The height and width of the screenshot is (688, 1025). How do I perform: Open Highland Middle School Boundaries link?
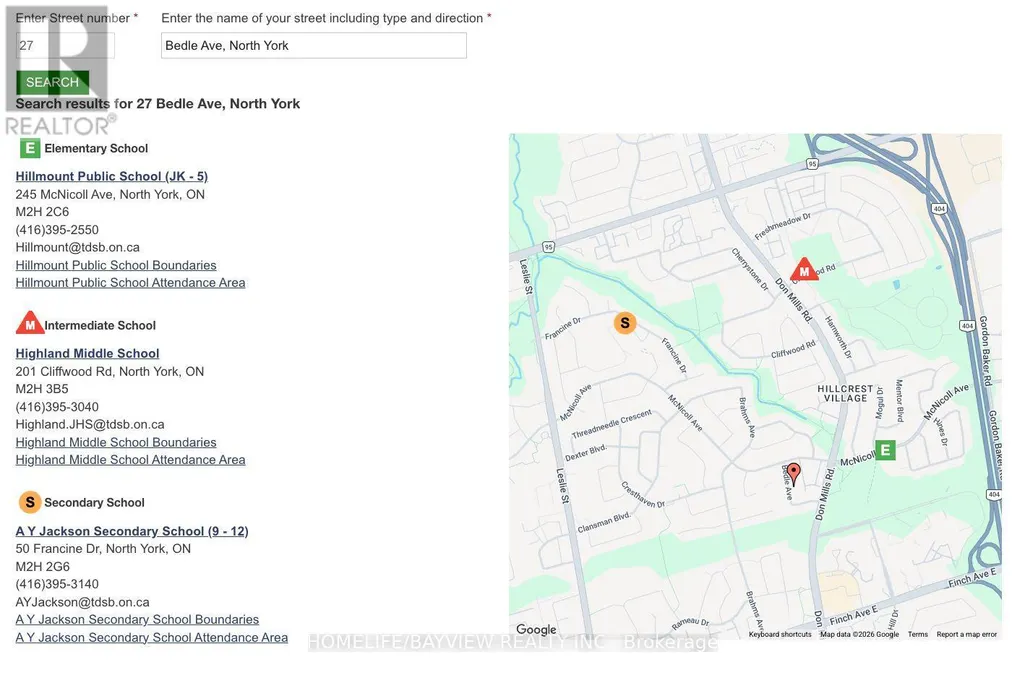116,442
